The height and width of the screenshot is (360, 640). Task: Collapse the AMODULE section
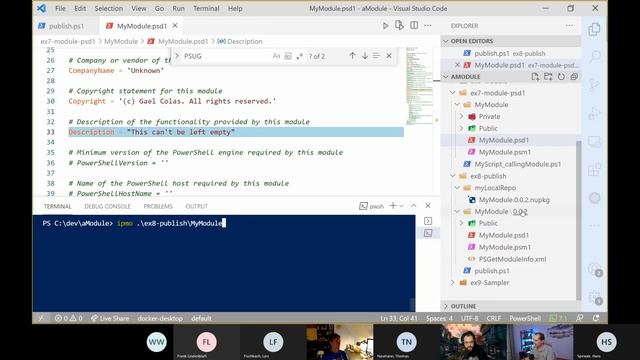point(446,77)
